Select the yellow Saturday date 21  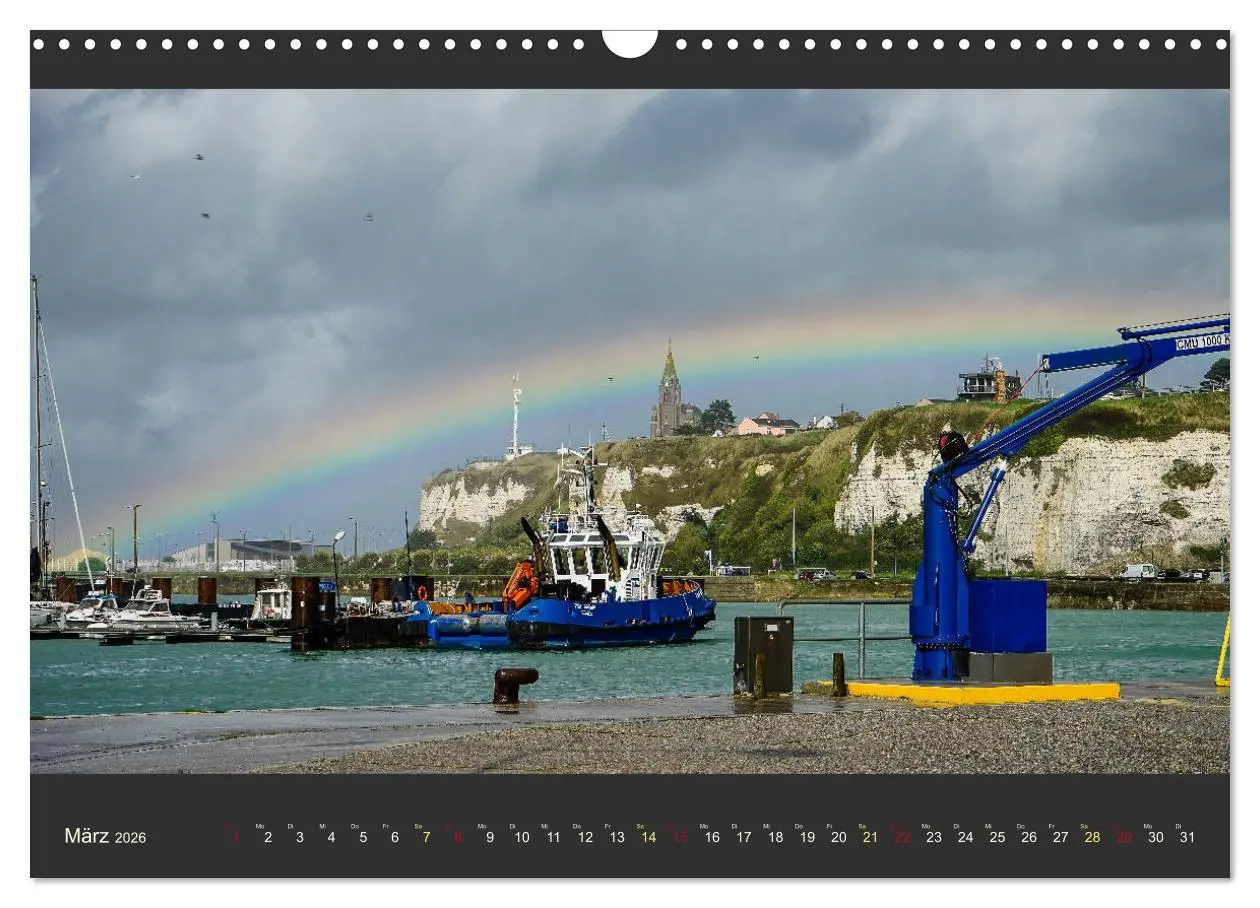point(870,837)
